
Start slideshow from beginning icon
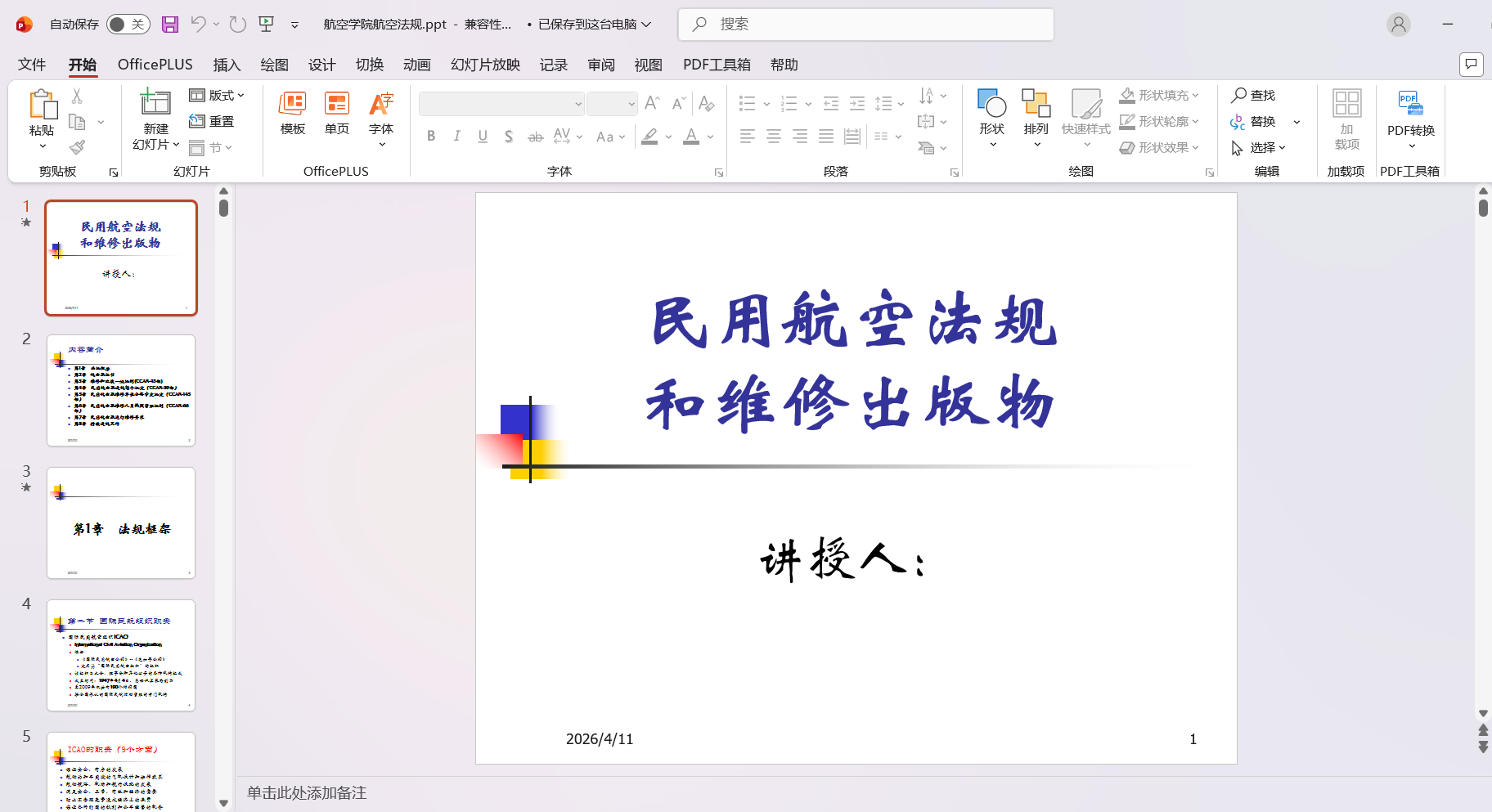click(x=267, y=25)
